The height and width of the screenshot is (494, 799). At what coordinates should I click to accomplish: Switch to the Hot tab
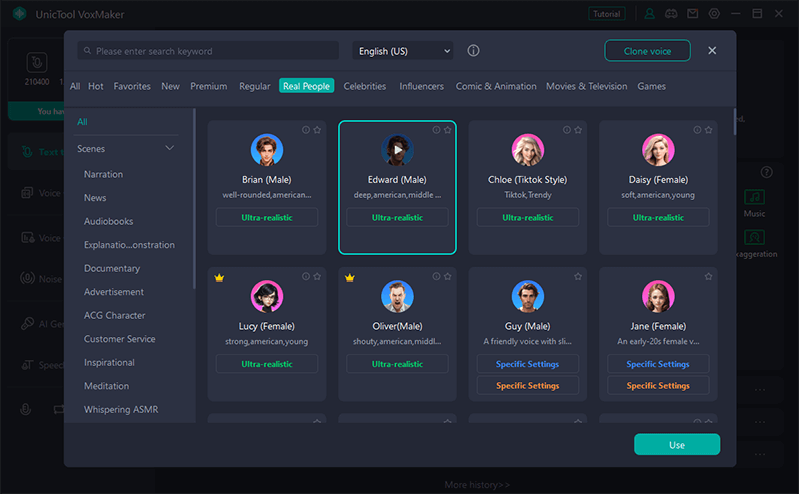96,86
